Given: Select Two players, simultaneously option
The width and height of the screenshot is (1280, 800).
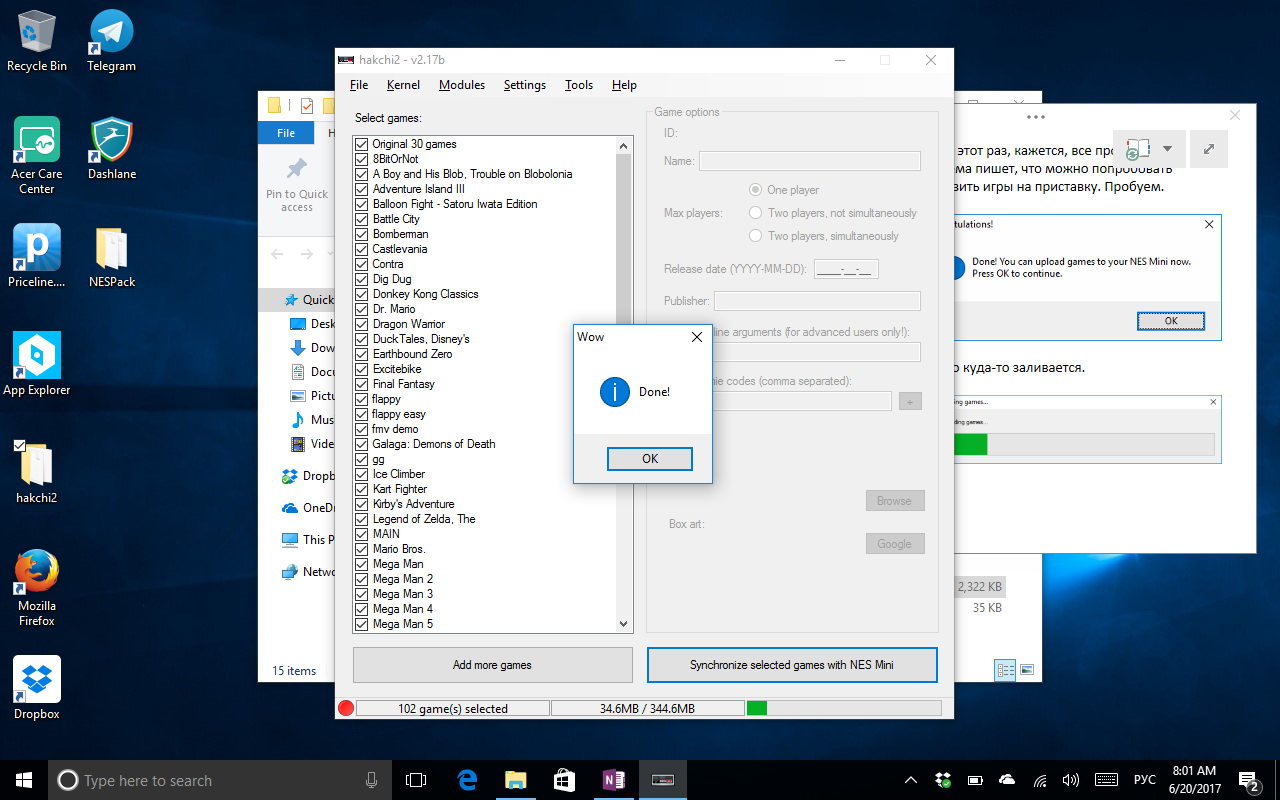Looking at the screenshot, I should pyautogui.click(x=756, y=236).
